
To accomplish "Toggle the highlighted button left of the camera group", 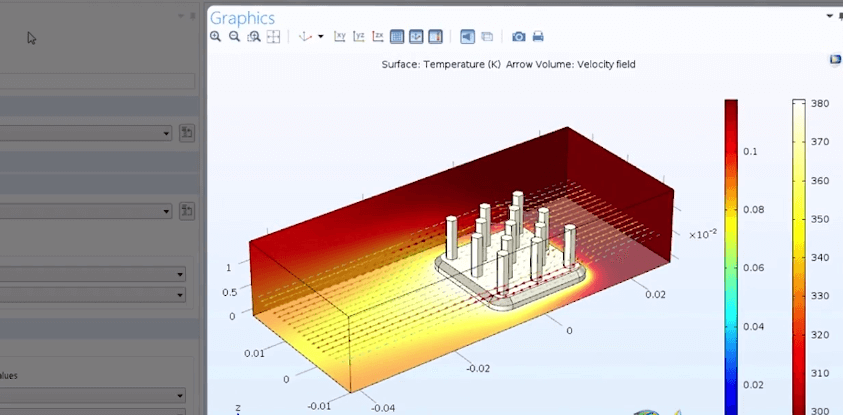I will click(x=467, y=37).
